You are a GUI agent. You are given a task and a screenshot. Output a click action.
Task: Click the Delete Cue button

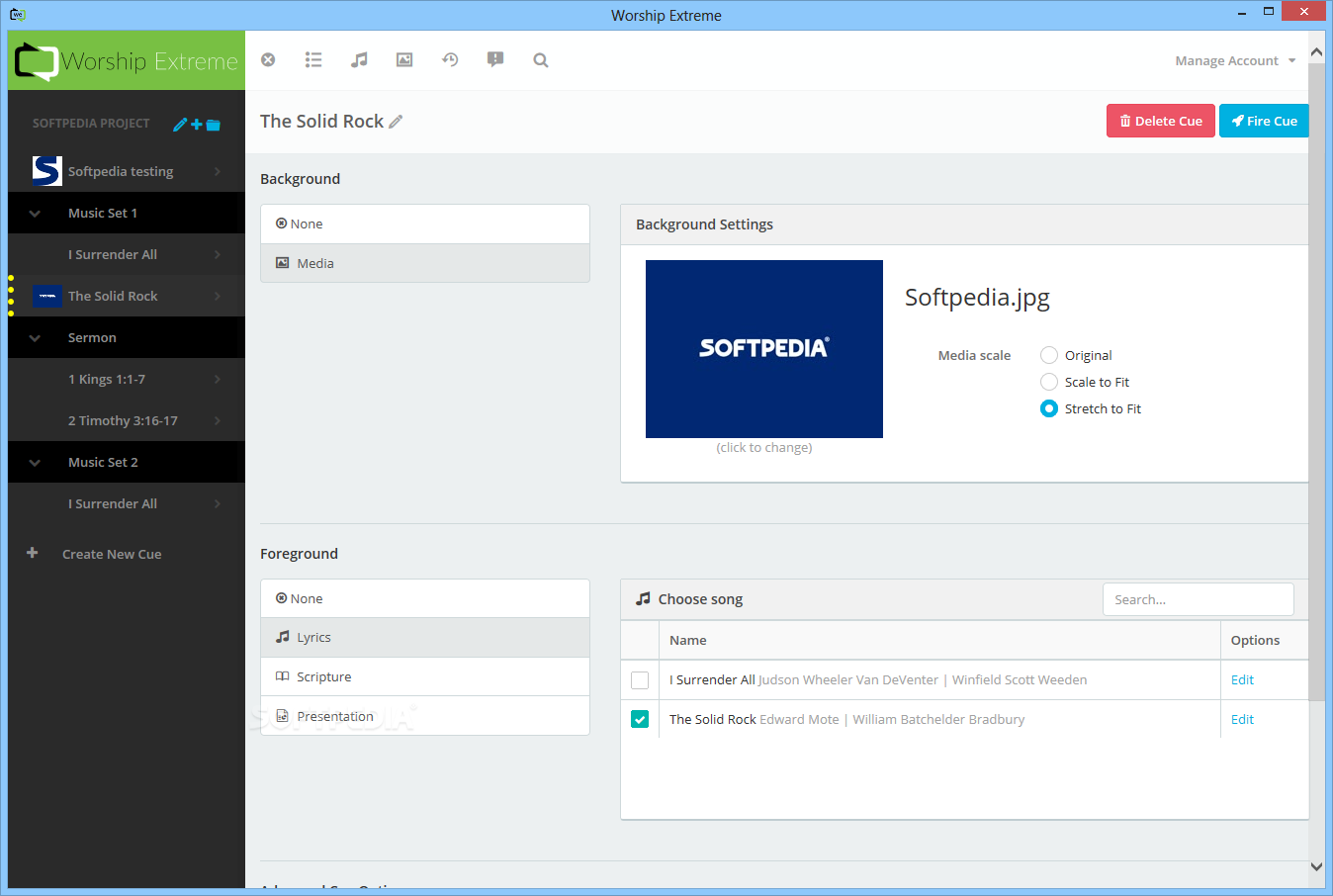[x=1161, y=121]
